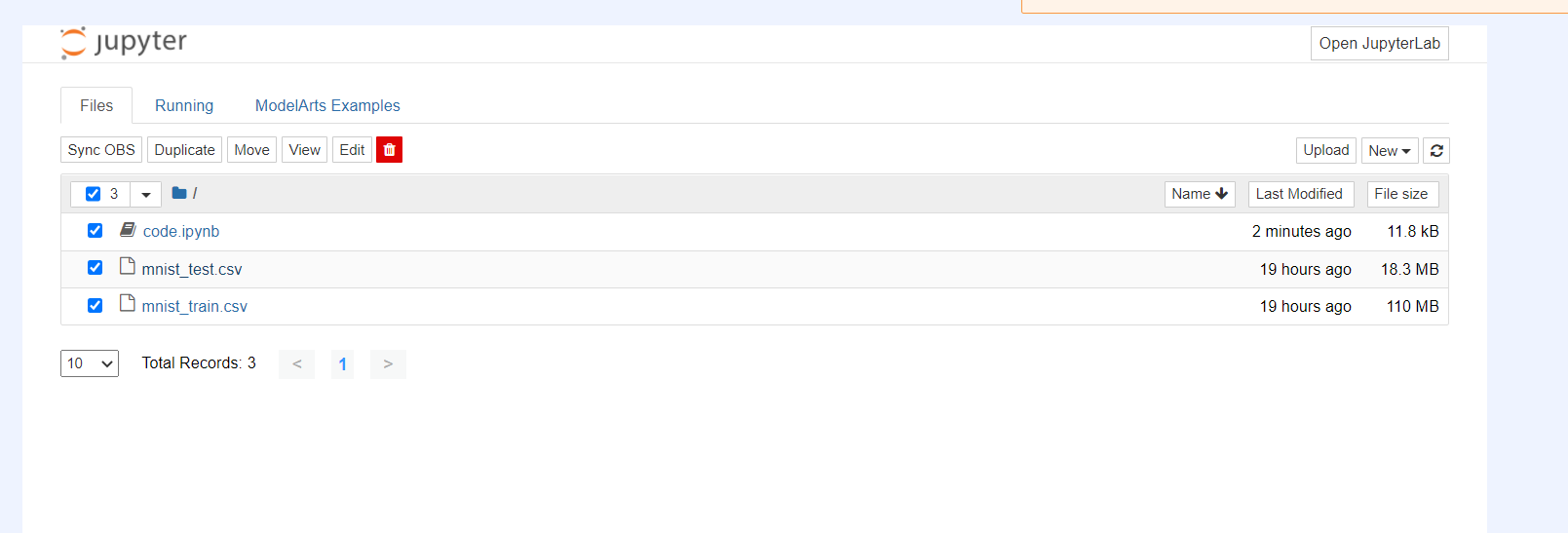The image size is (1568, 533).
Task: Open the ModelArts Examples tab
Action: [x=327, y=105]
